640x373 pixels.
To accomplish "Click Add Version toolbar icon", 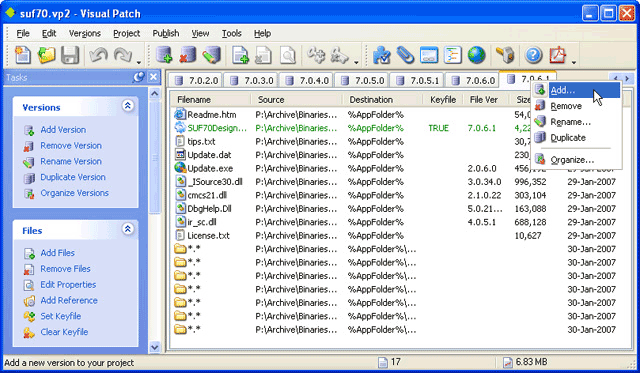I will (164, 55).
